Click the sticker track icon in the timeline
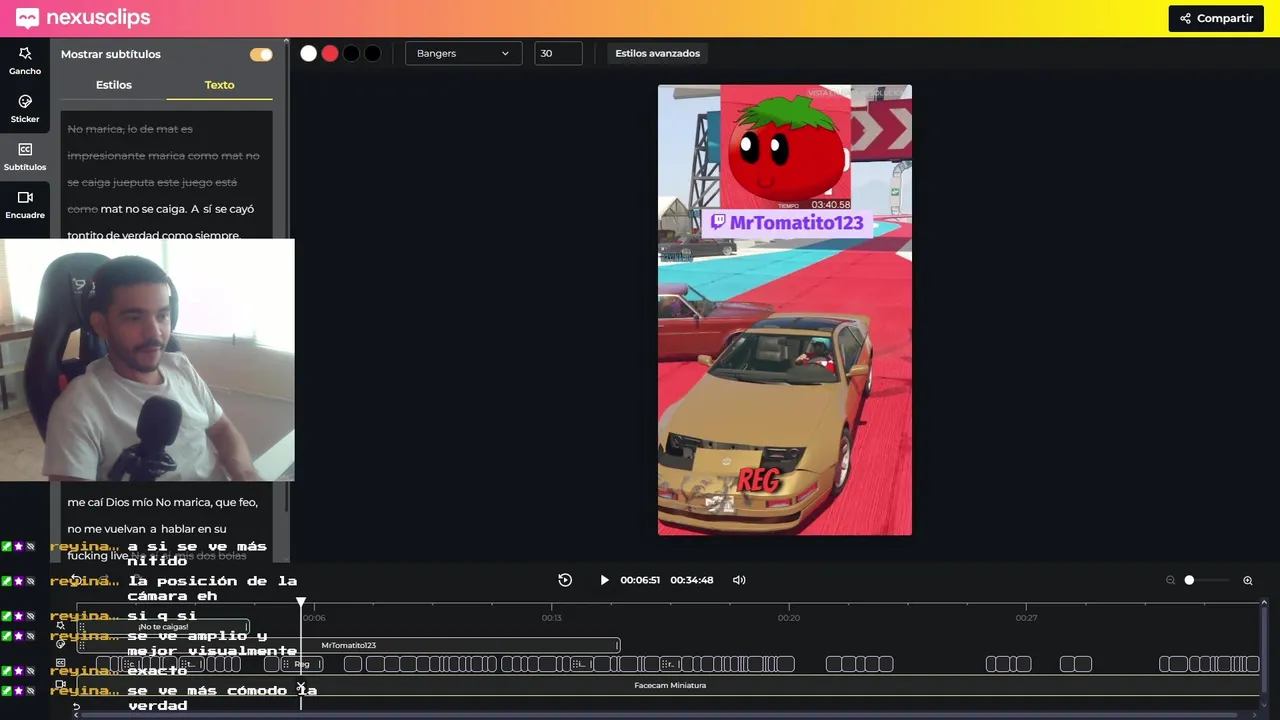The height and width of the screenshot is (720, 1280). pyautogui.click(x=61, y=645)
